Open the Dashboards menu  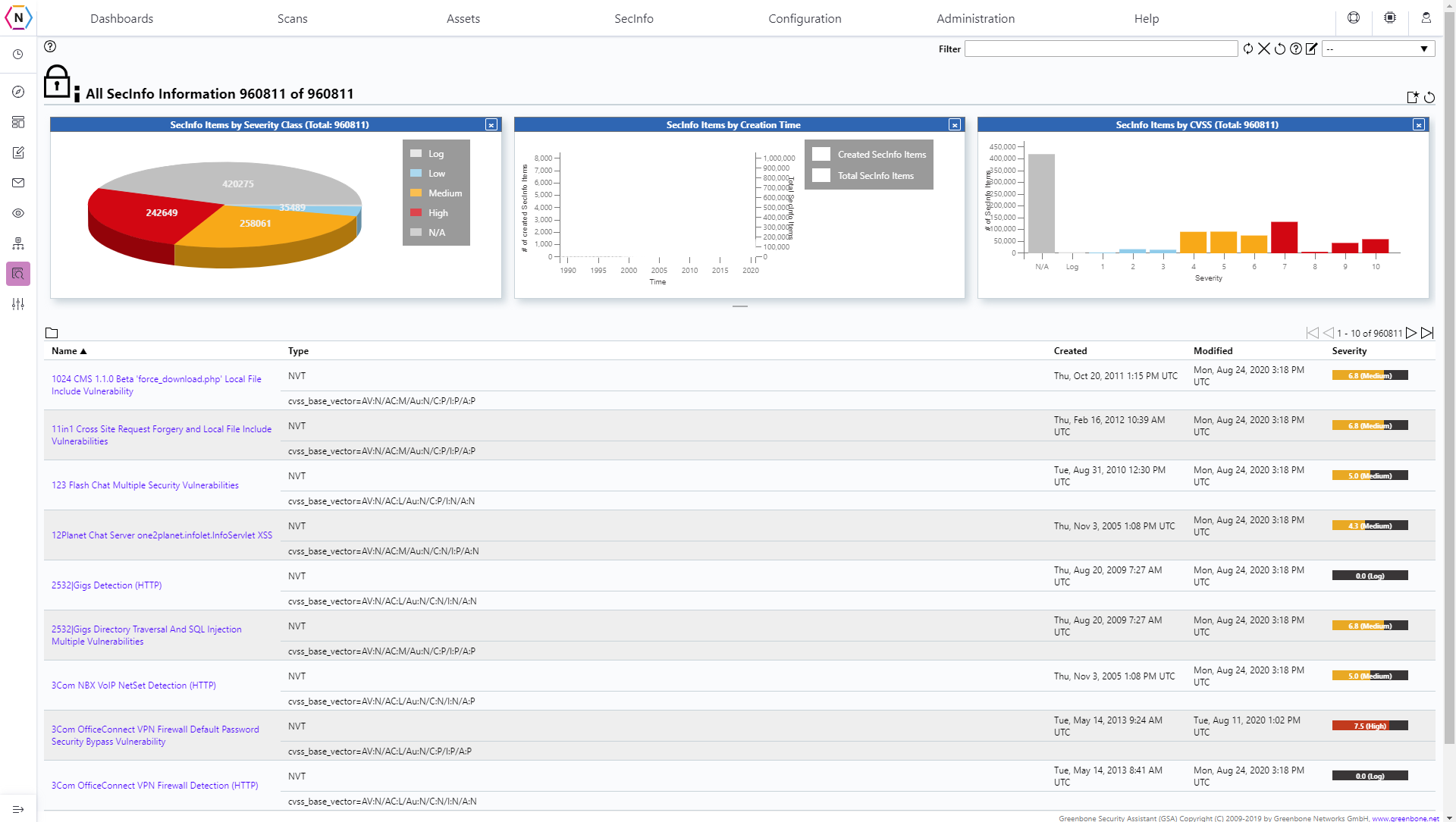[x=121, y=18]
